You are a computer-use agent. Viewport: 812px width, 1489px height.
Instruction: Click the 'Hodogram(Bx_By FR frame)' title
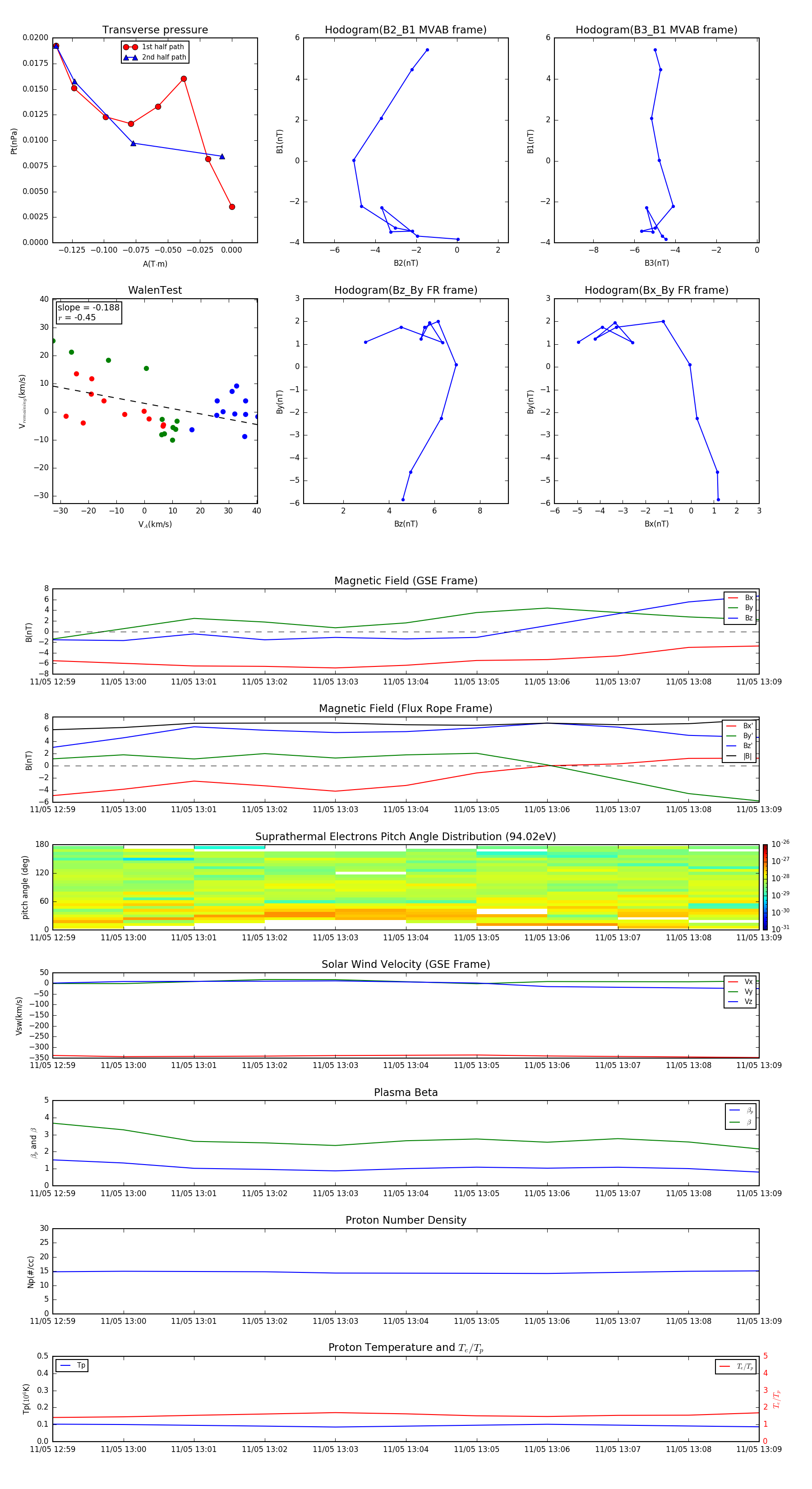point(656,290)
